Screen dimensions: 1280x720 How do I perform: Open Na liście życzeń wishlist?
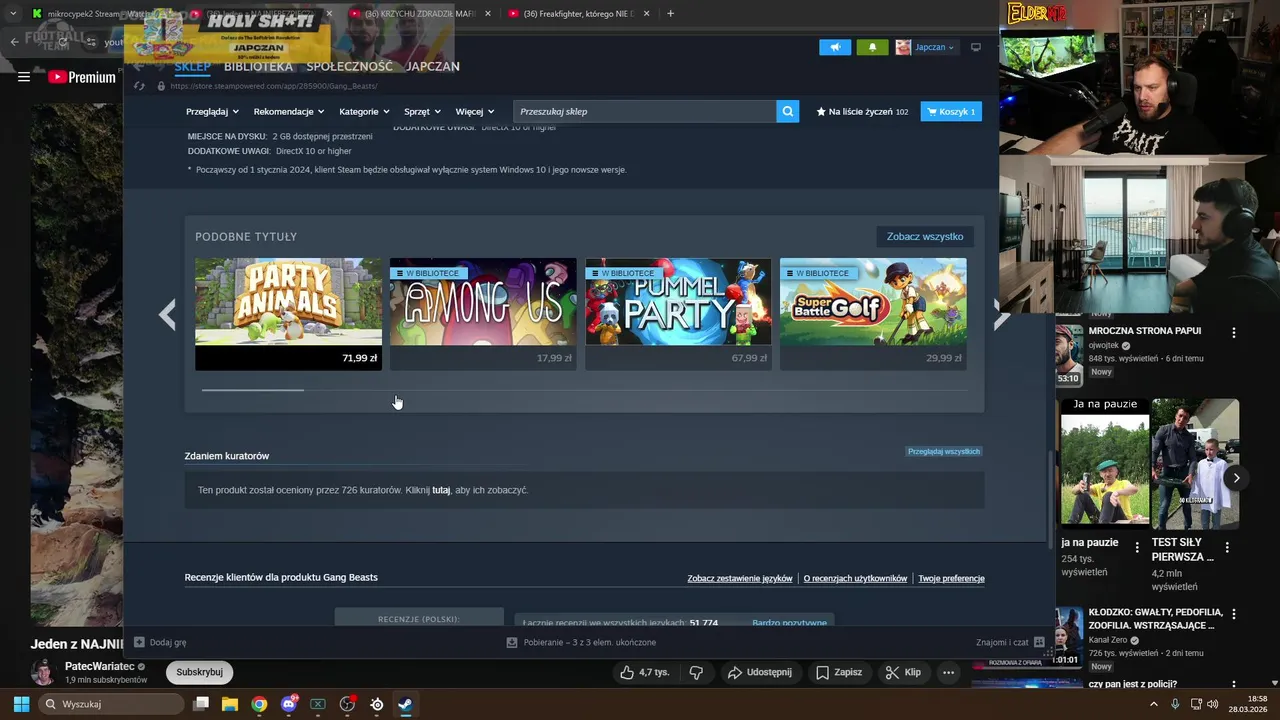pos(862,112)
